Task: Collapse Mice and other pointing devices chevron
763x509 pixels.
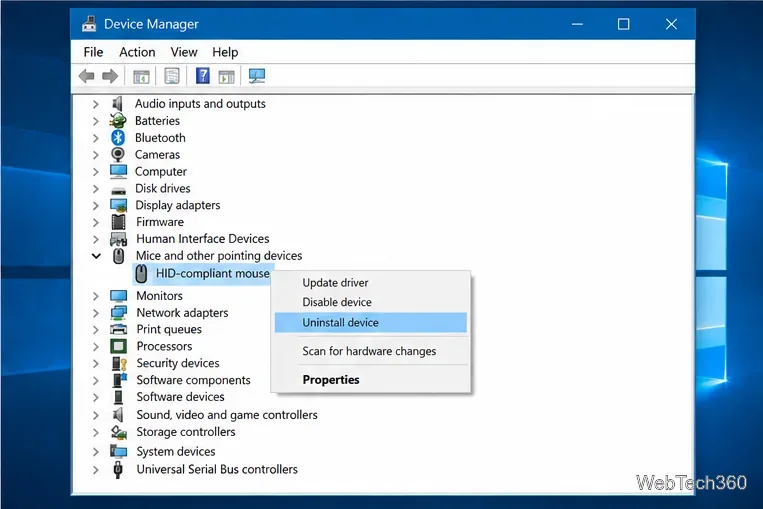Action: pyautogui.click(x=96, y=256)
